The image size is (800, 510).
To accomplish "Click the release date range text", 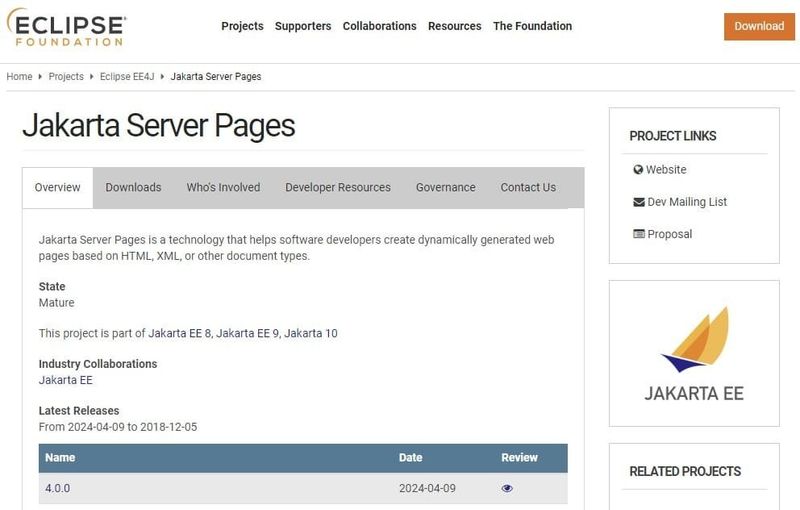I will pyautogui.click(x=118, y=427).
